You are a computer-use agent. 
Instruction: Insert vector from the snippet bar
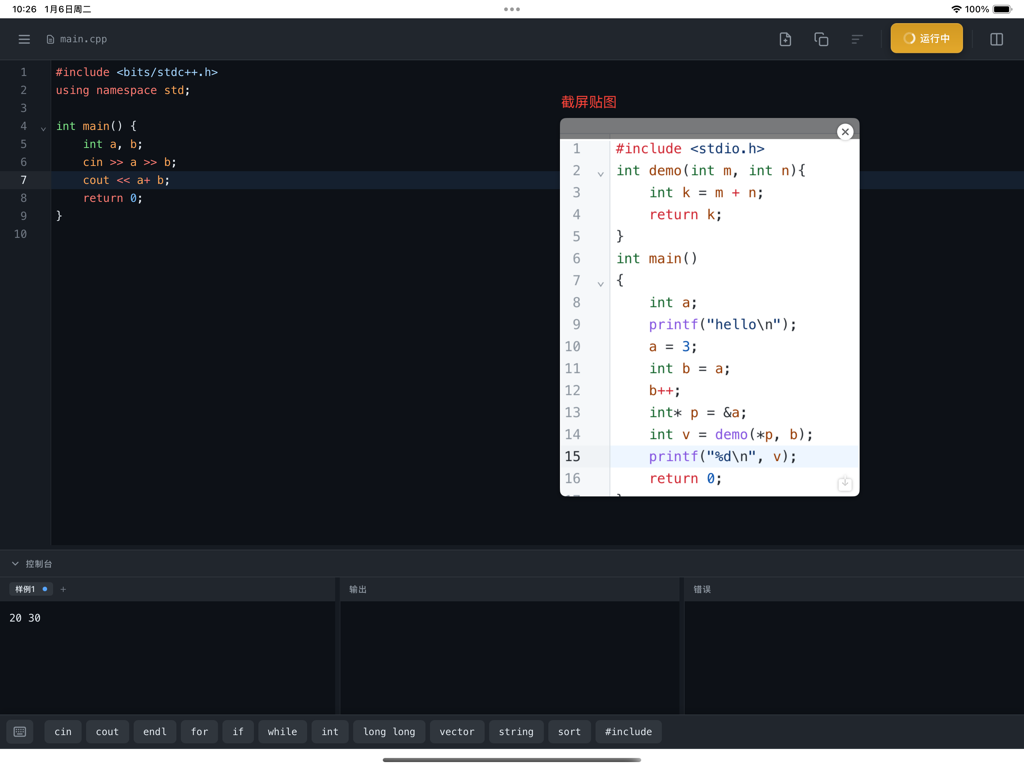point(457,731)
